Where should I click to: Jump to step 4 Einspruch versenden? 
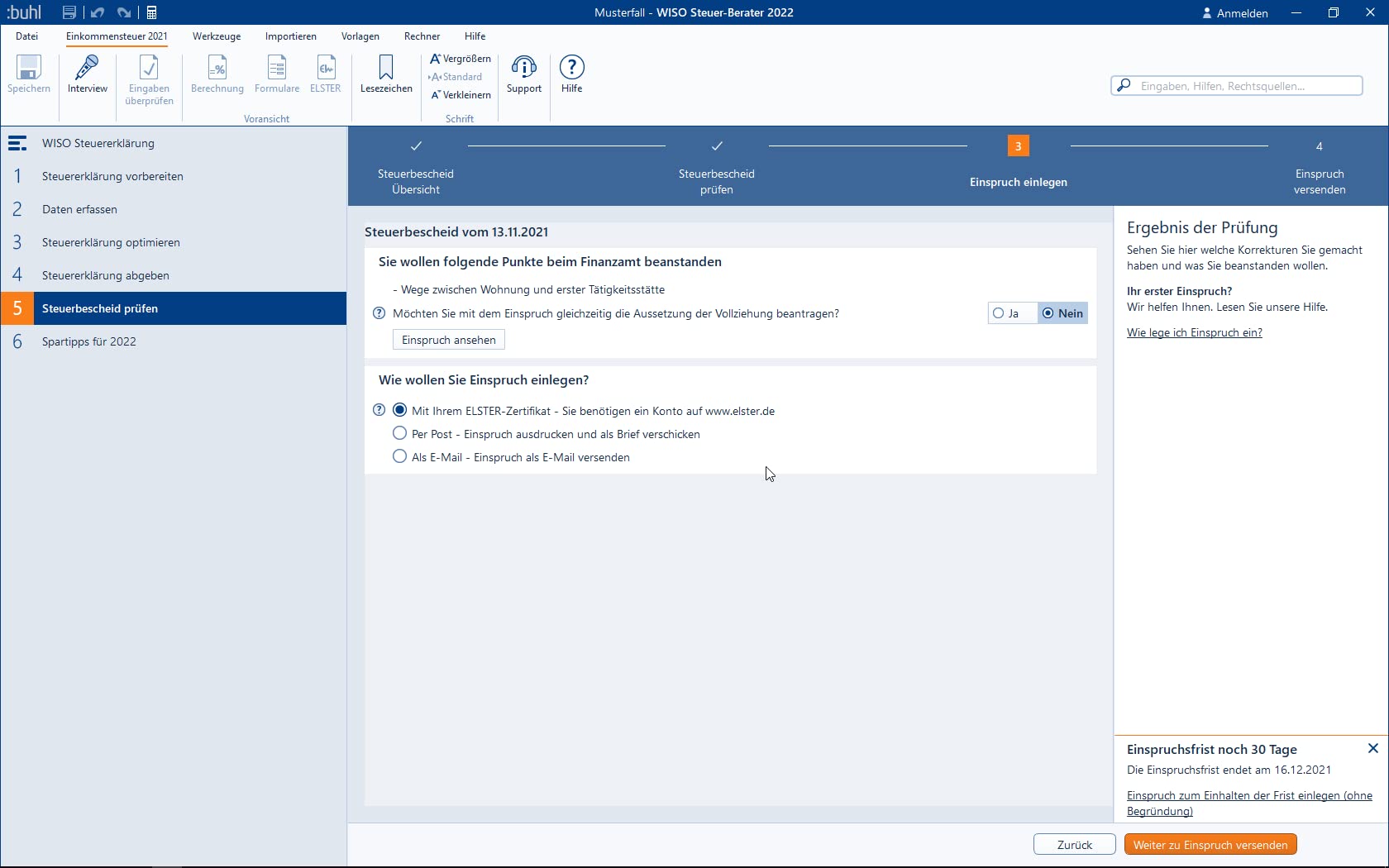coord(1320,168)
